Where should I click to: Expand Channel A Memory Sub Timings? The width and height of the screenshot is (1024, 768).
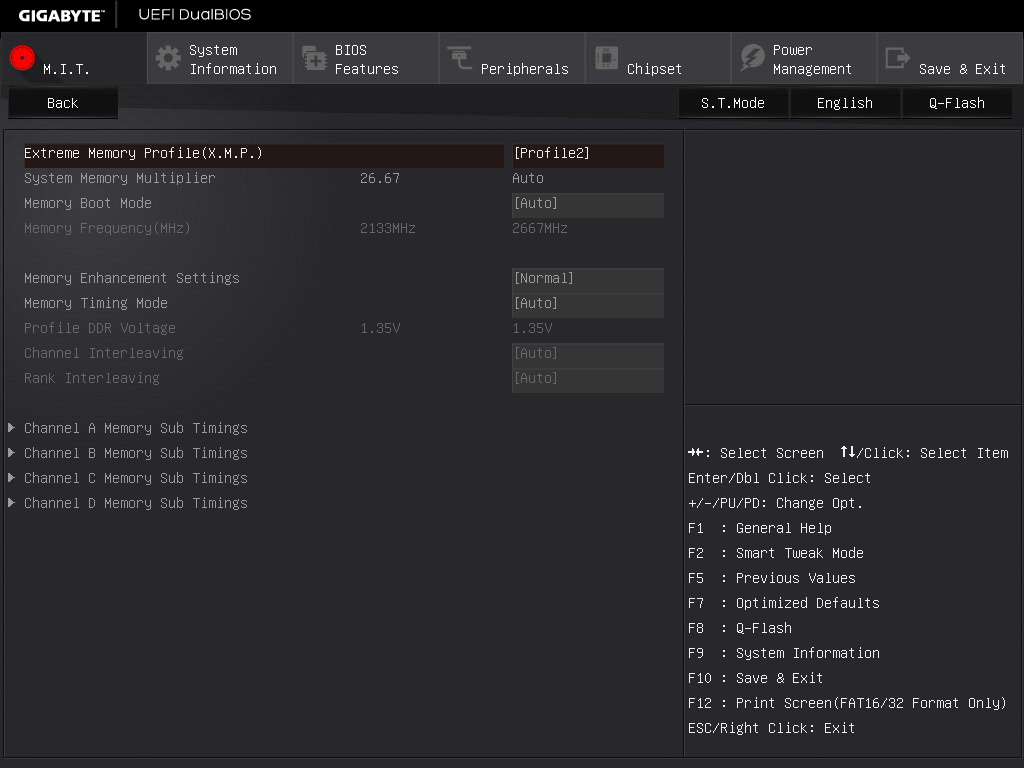click(135, 428)
